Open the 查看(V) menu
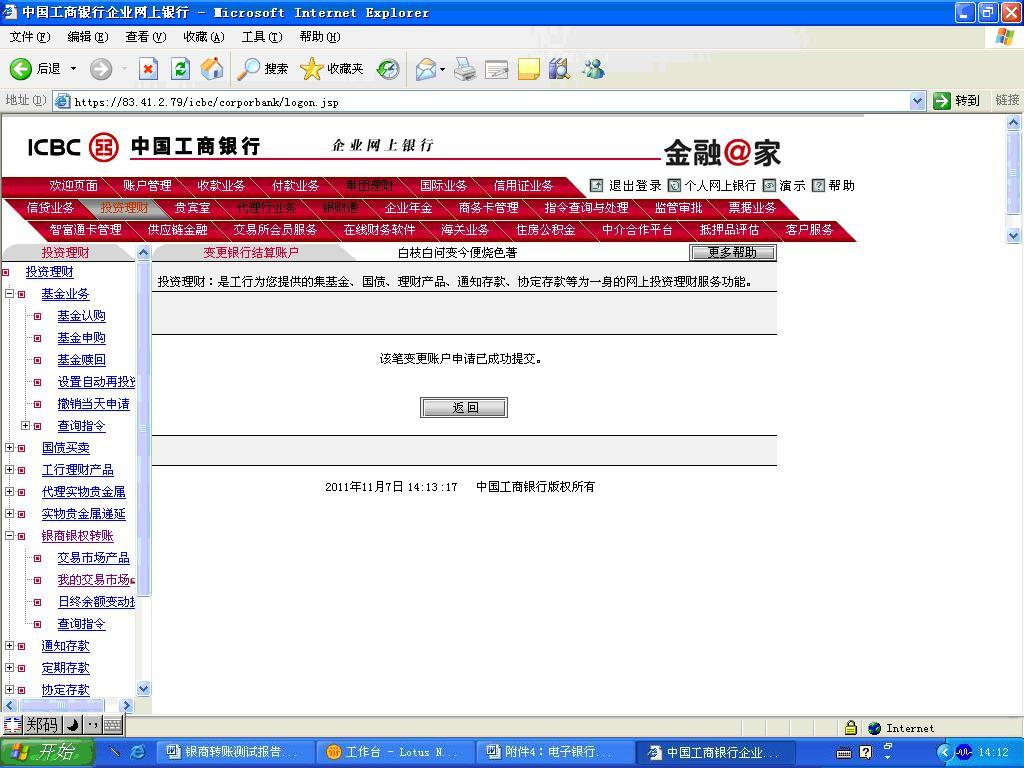Image resolution: width=1024 pixels, height=768 pixels. [146, 37]
